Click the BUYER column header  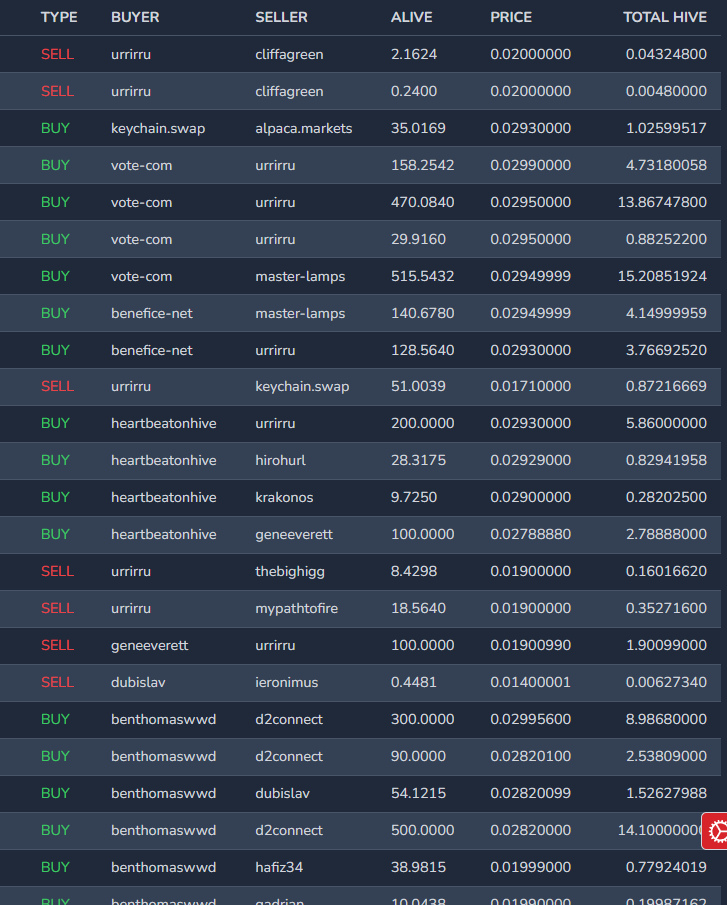135,17
